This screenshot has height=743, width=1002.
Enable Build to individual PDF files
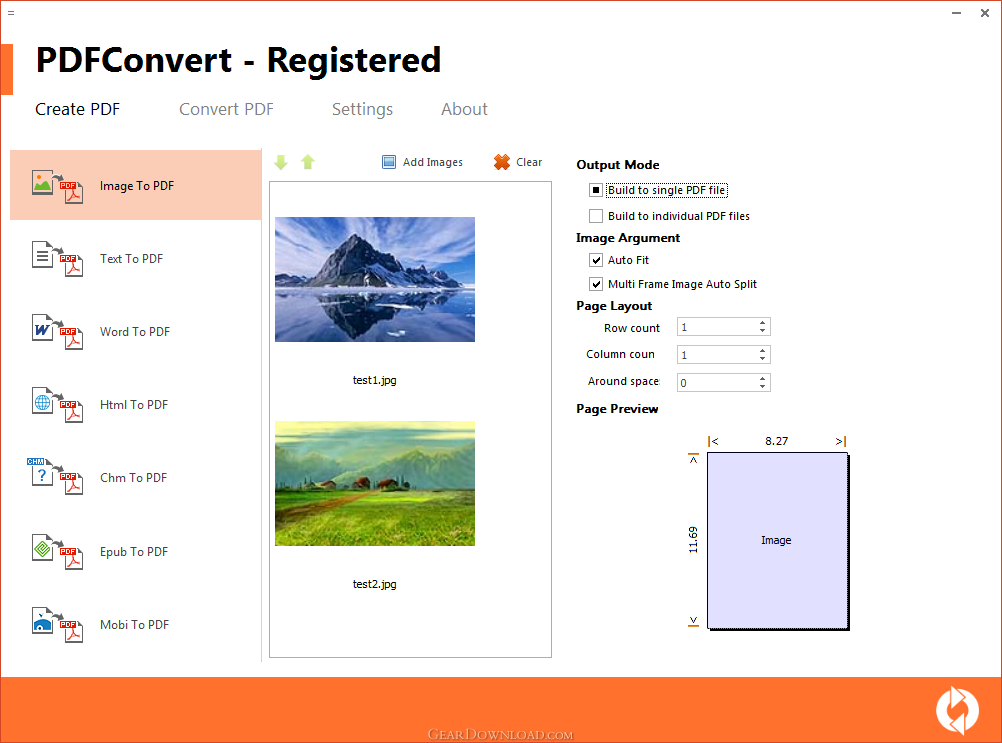coord(596,216)
